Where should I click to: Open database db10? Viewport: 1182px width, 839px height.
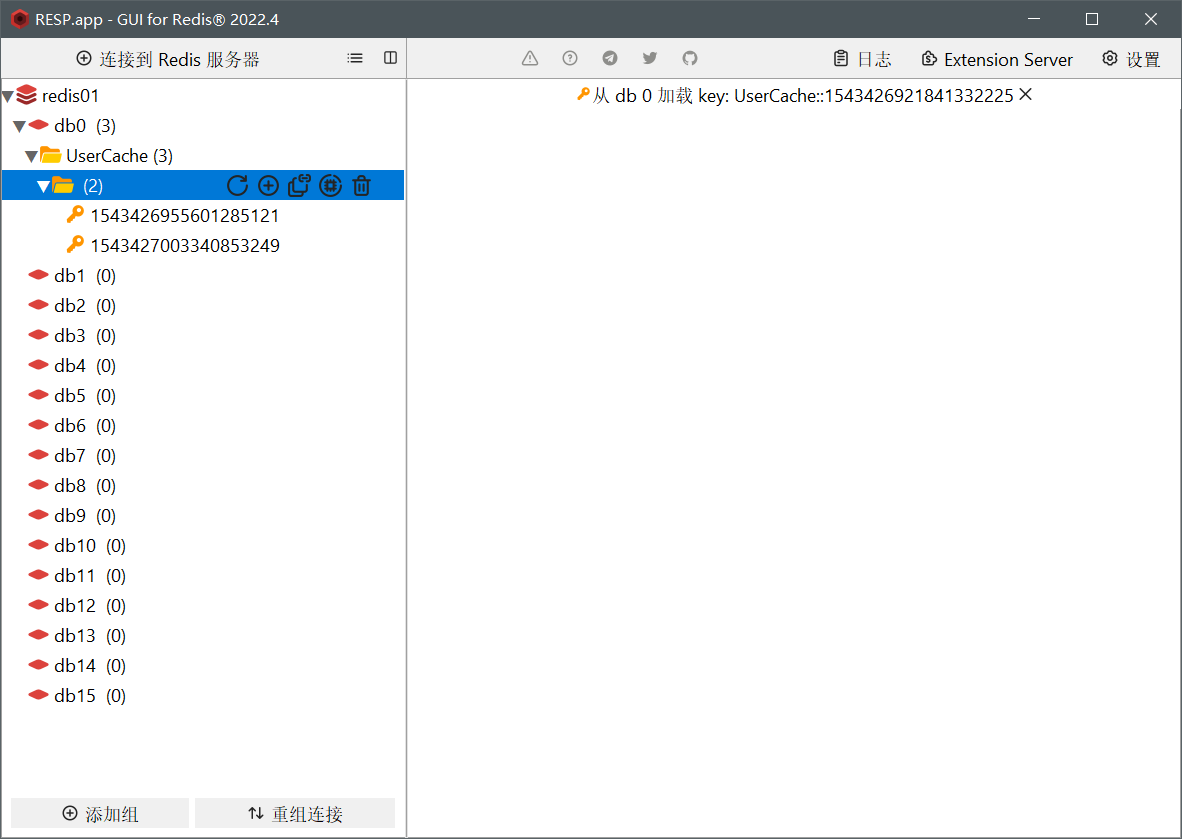click(x=77, y=546)
